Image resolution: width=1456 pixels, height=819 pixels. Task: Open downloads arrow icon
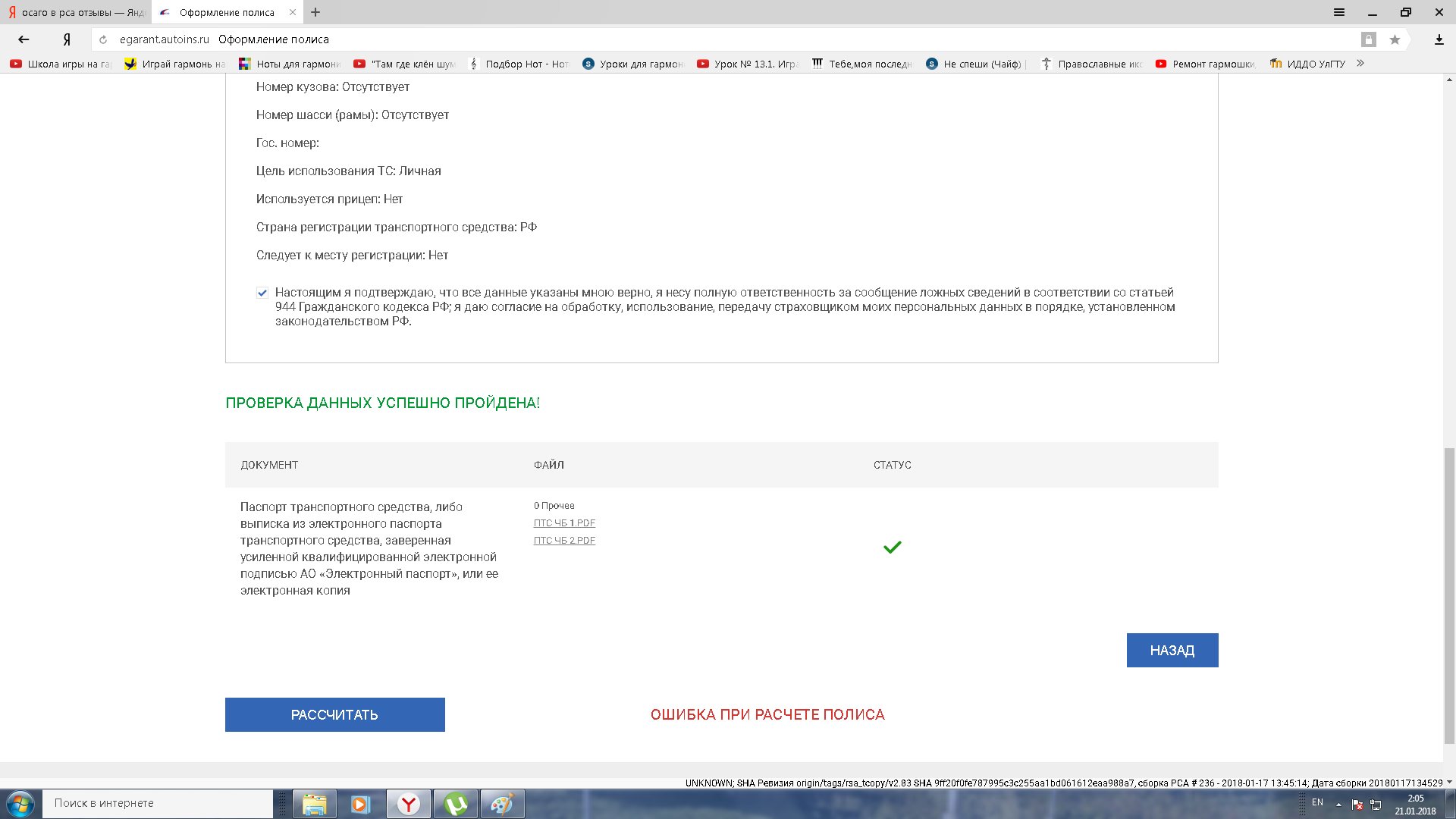[1439, 39]
